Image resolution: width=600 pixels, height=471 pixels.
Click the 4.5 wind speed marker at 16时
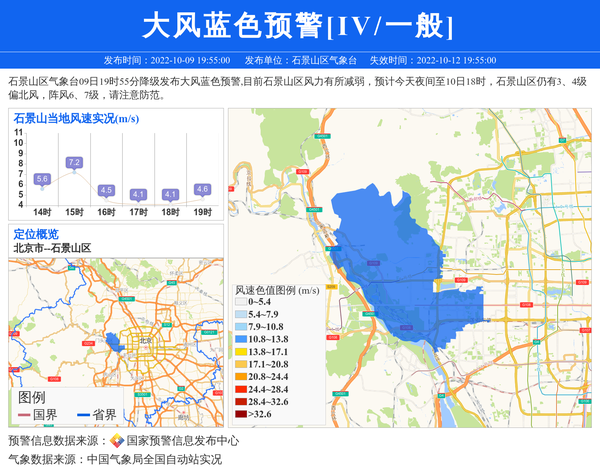[106, 190]
